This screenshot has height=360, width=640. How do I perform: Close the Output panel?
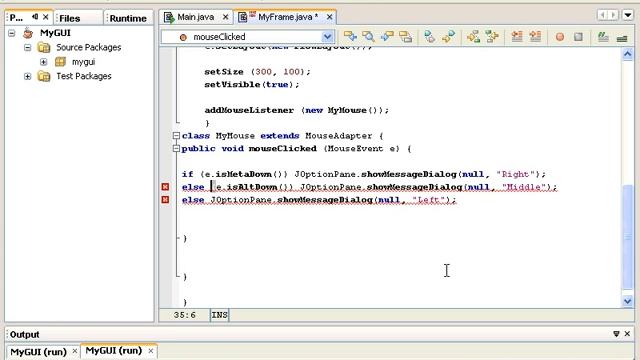click(628, 334)
